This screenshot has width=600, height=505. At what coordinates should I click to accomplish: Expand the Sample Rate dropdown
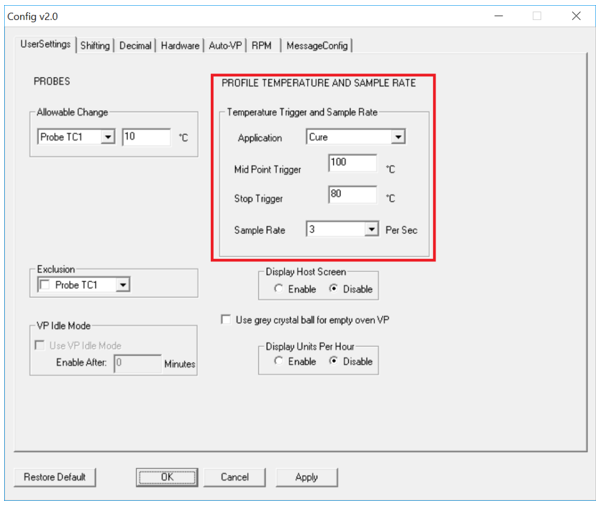tap(372, 229)
